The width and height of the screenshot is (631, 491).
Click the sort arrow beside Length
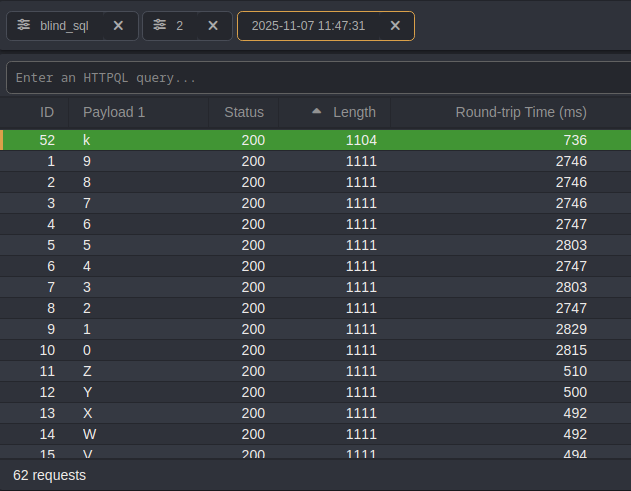(317, 112)
